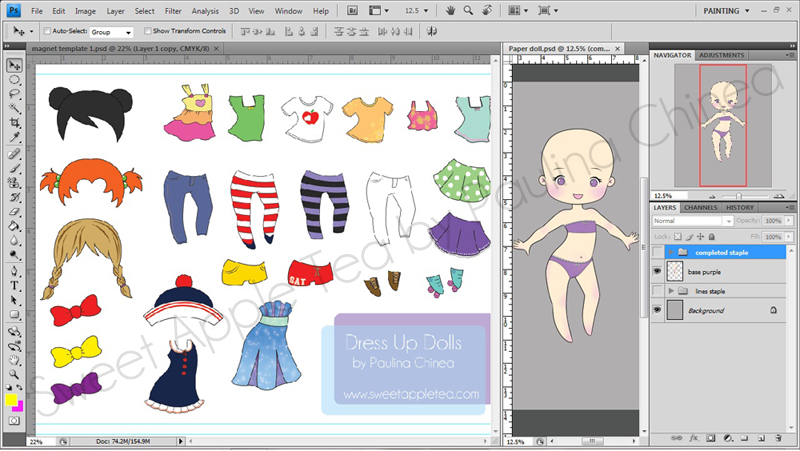800x451 pixels.
Task: Select the Zoom tool in the toolbox
Action: pos(14,374)
